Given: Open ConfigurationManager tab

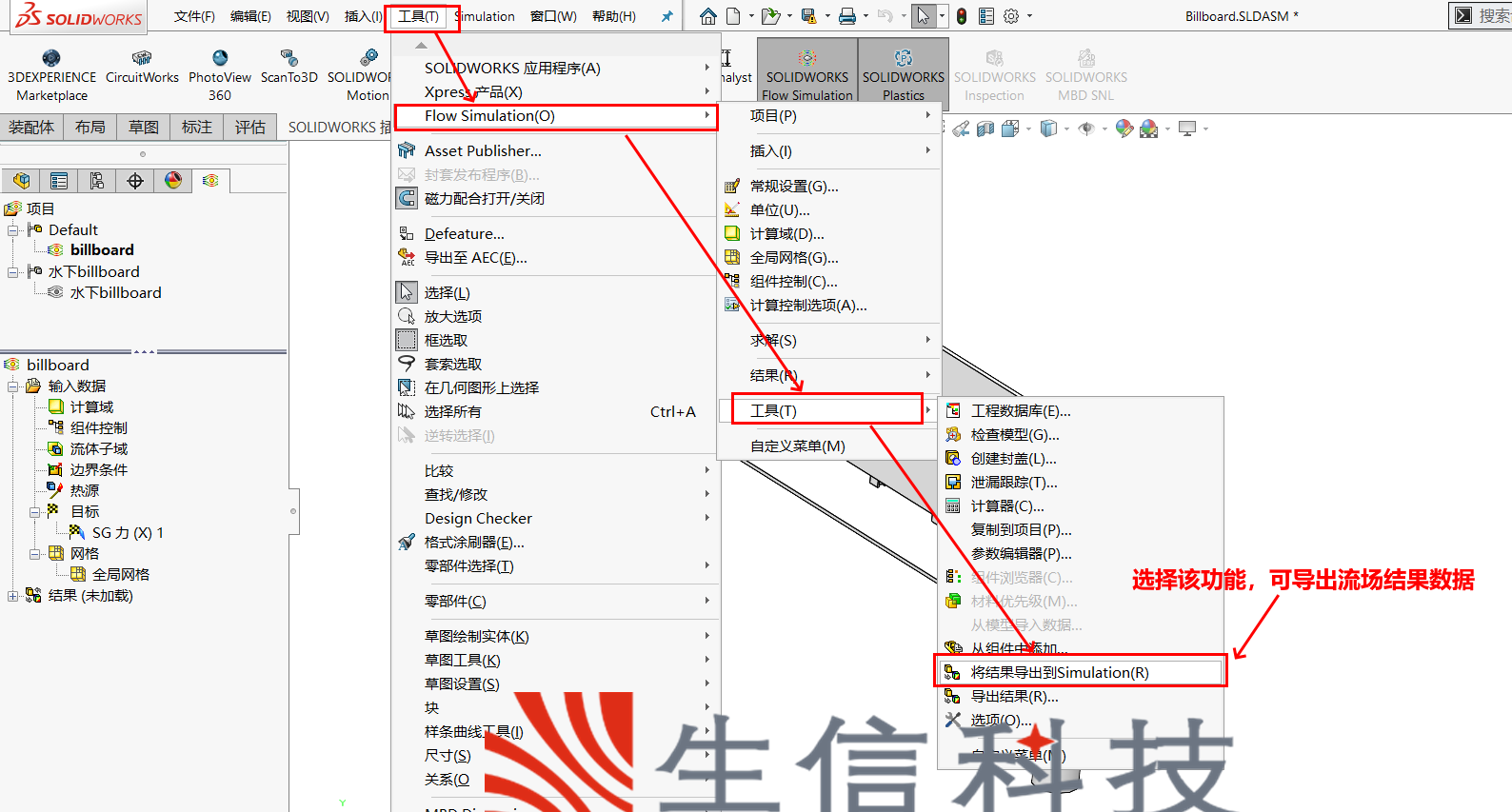Looking at the screenshot, I should coord(97,181).
